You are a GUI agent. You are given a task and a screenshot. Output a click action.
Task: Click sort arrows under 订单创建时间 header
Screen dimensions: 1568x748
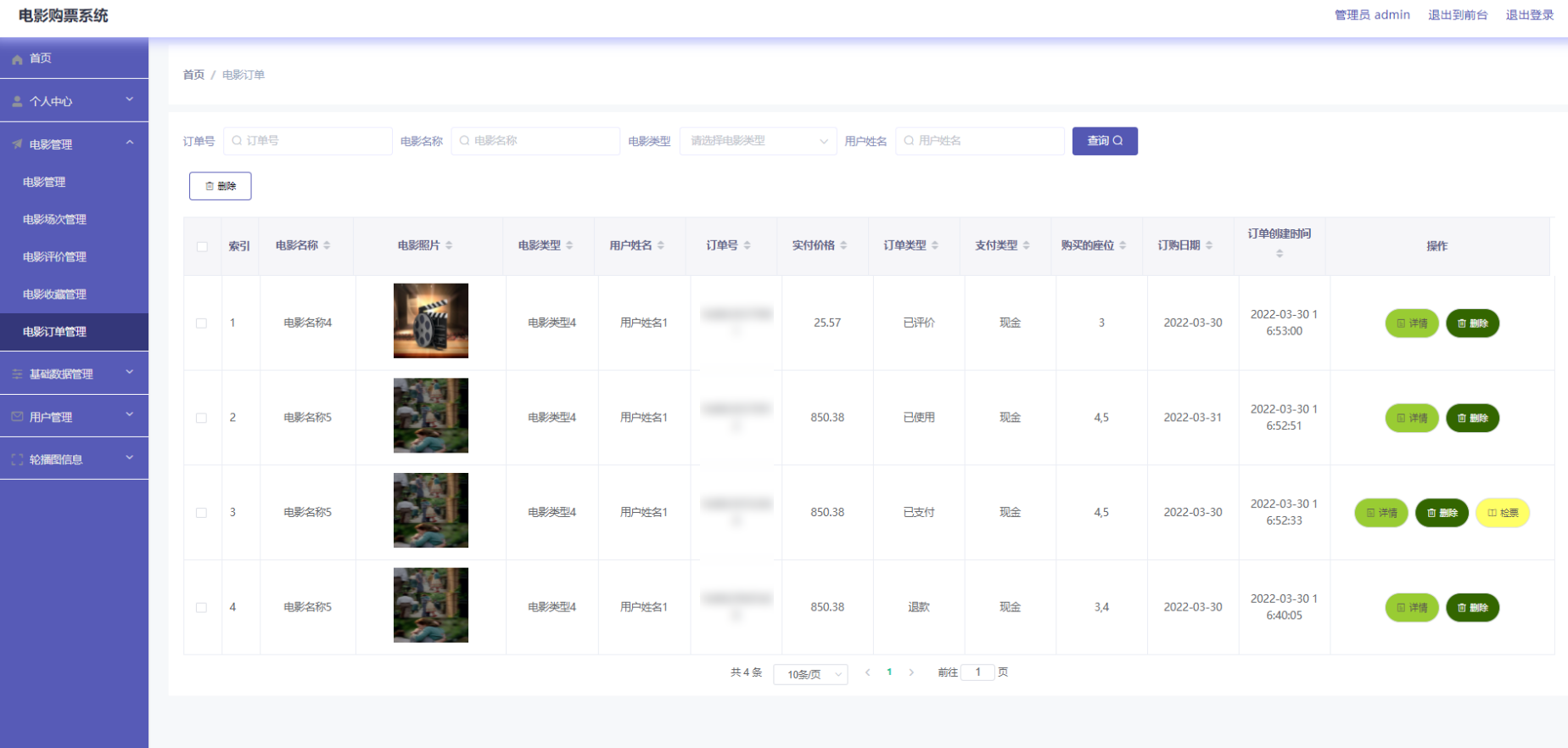coord(1280,254)
